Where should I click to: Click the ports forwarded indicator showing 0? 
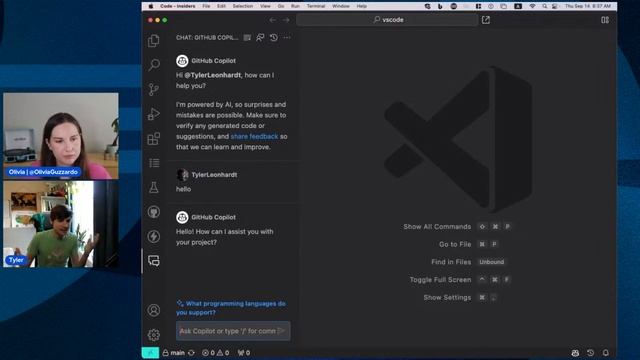pyautogui.click(x=244, y=353)
